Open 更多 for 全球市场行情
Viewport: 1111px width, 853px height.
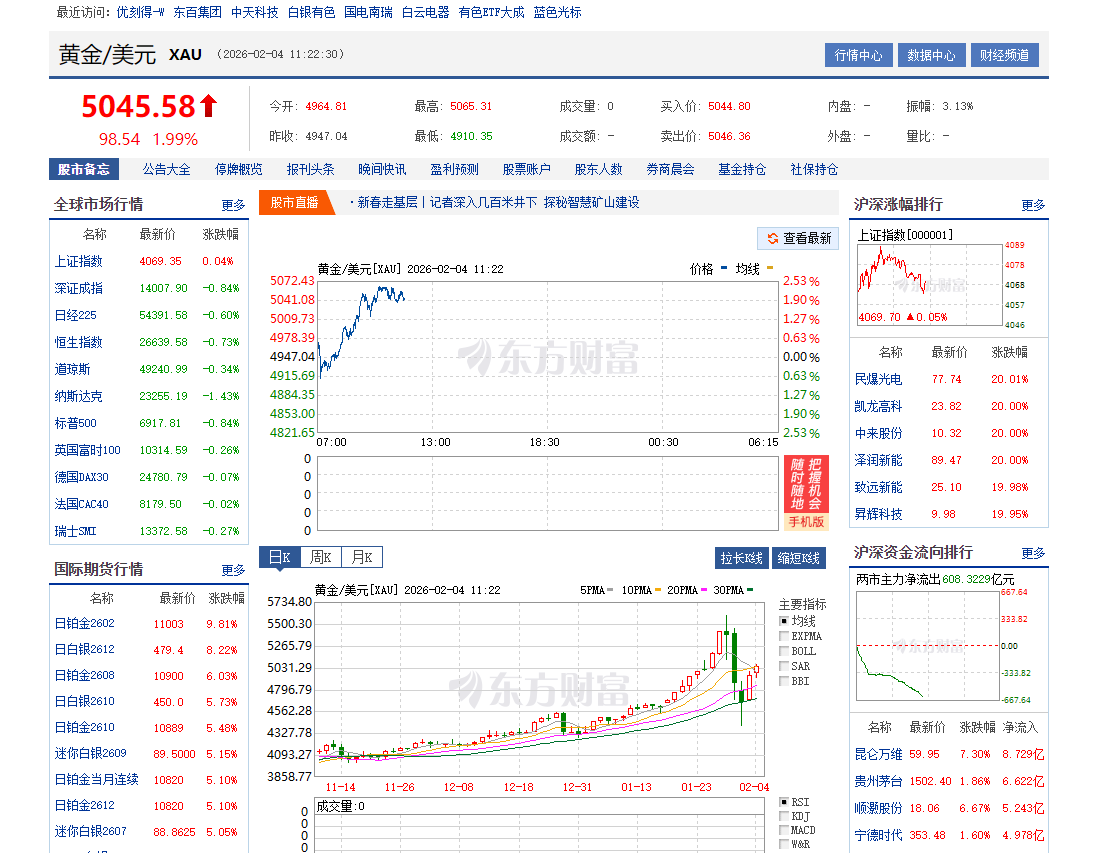pyautogui.click(x=233, y=205)
